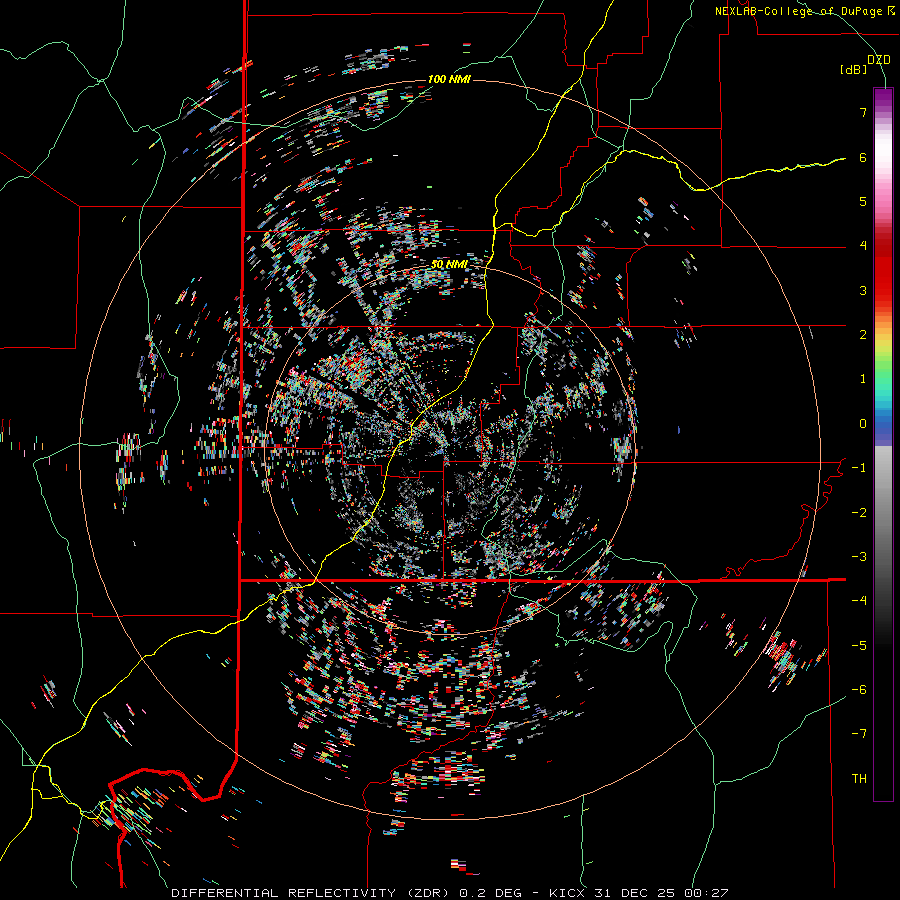
Task: Click the "0.2 DEG" elevation angle text
Action: (490, 893)
